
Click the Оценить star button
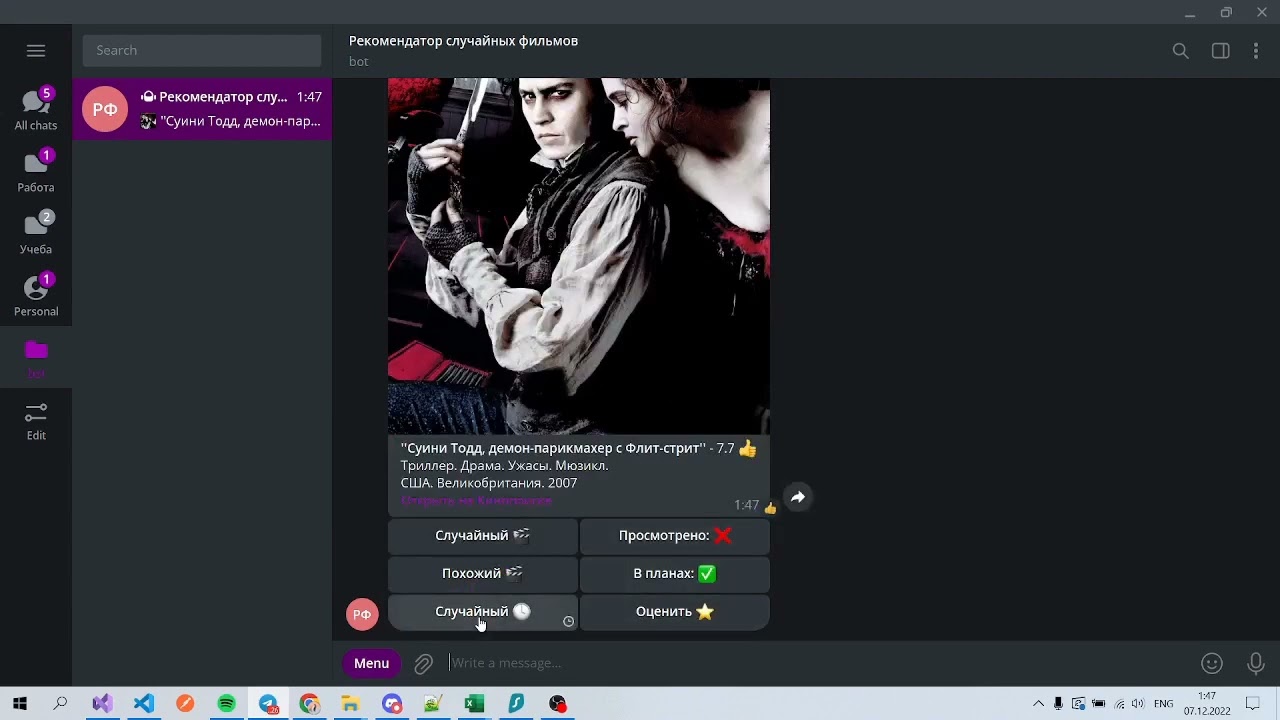(x=675, y=611)
